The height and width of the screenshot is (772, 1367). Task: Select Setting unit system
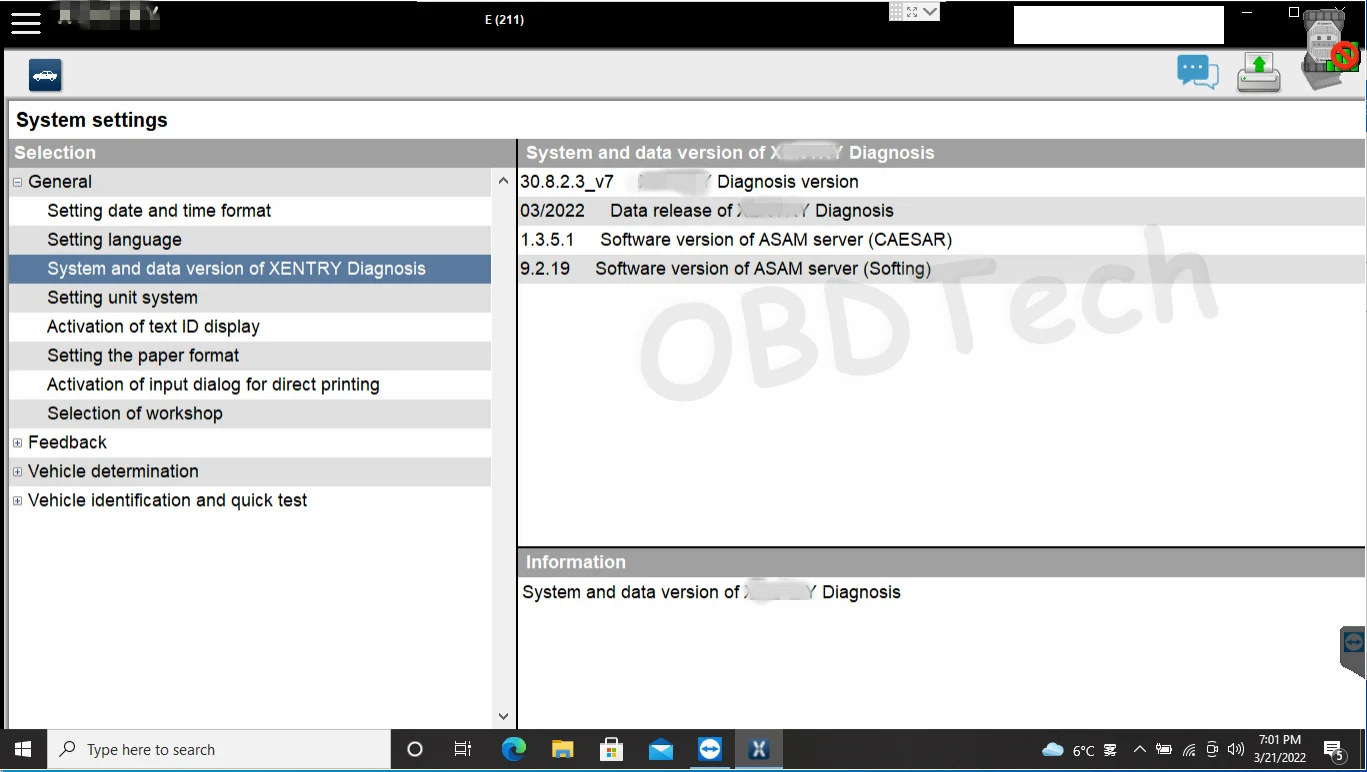[x=250, y=298]
